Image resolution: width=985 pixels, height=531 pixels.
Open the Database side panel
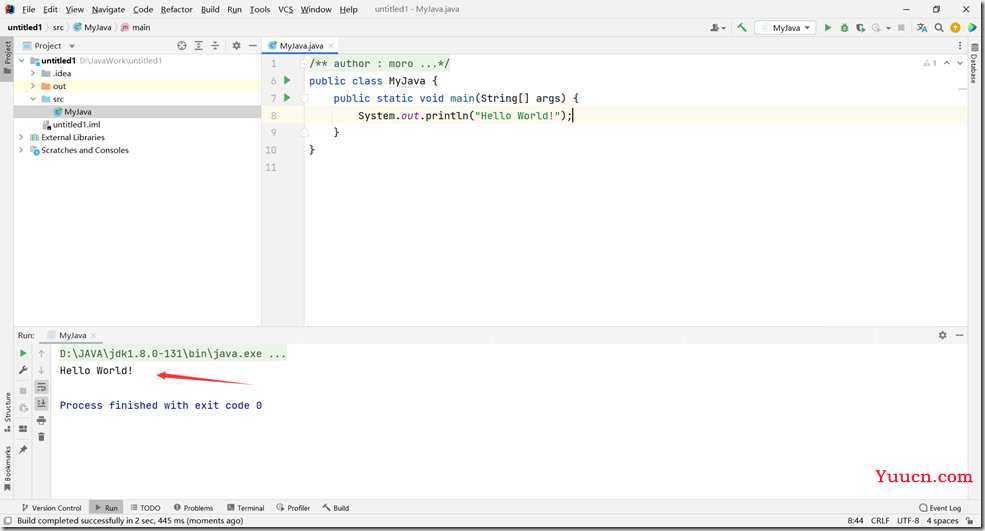point(974,63)
